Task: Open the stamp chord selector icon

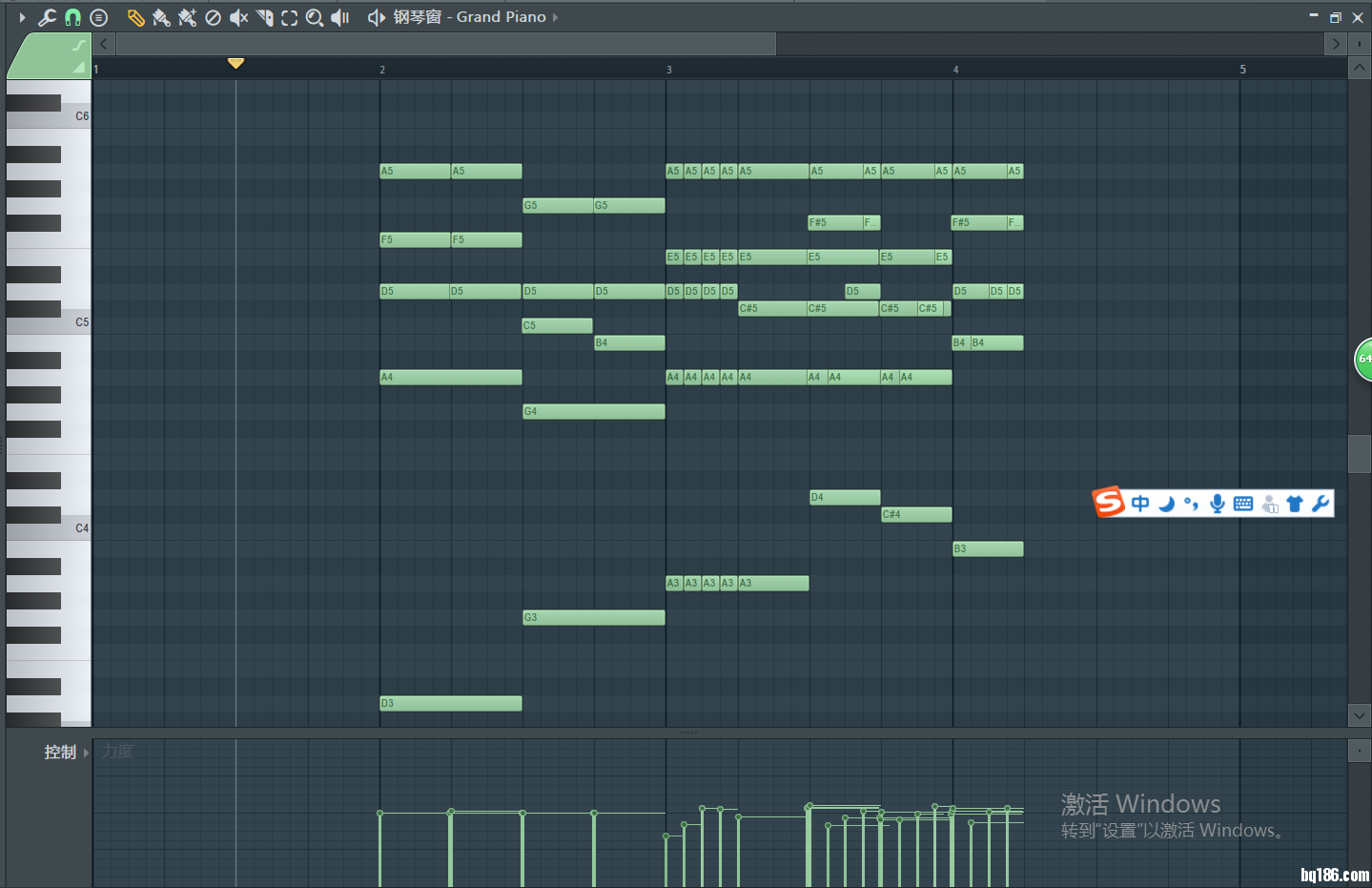Action: (x=98, y=17)
